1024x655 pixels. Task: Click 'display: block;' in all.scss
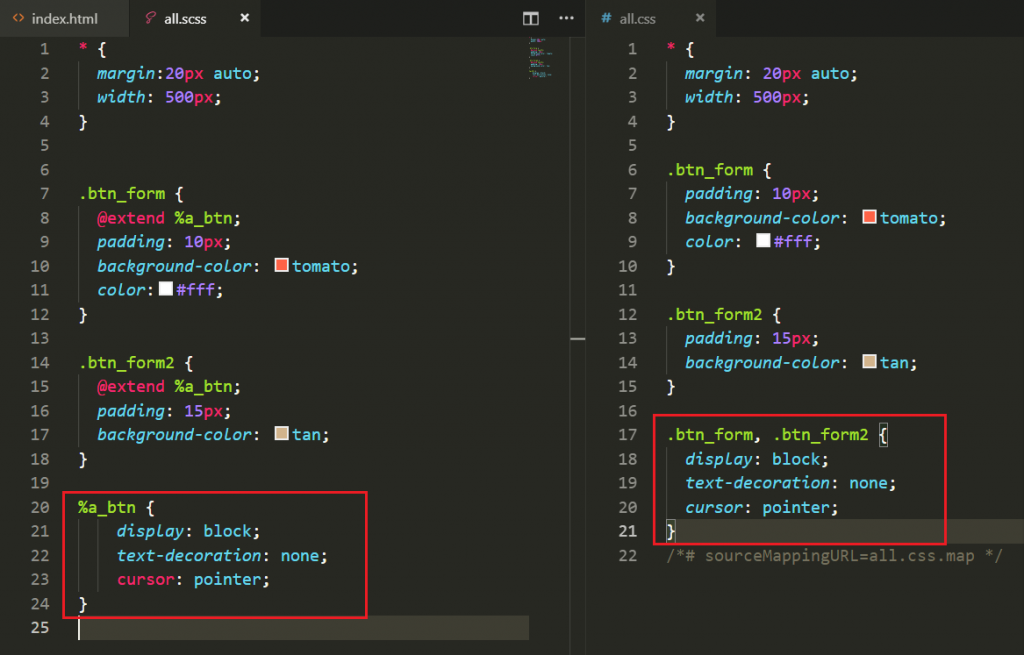188,532
